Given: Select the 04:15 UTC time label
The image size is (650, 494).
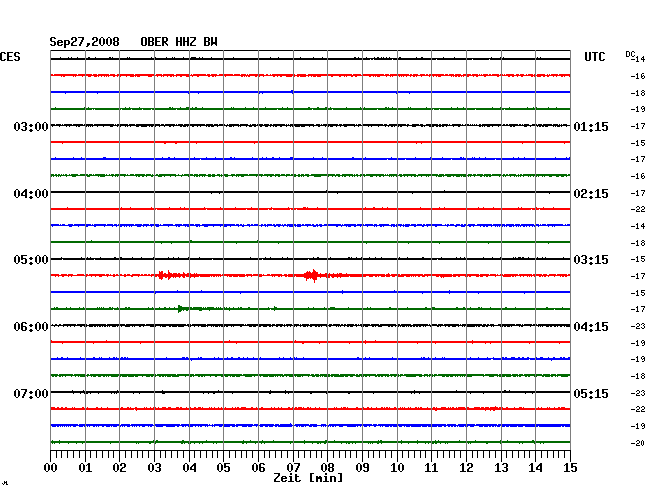Looking at the screenshot, I should 591,327.
